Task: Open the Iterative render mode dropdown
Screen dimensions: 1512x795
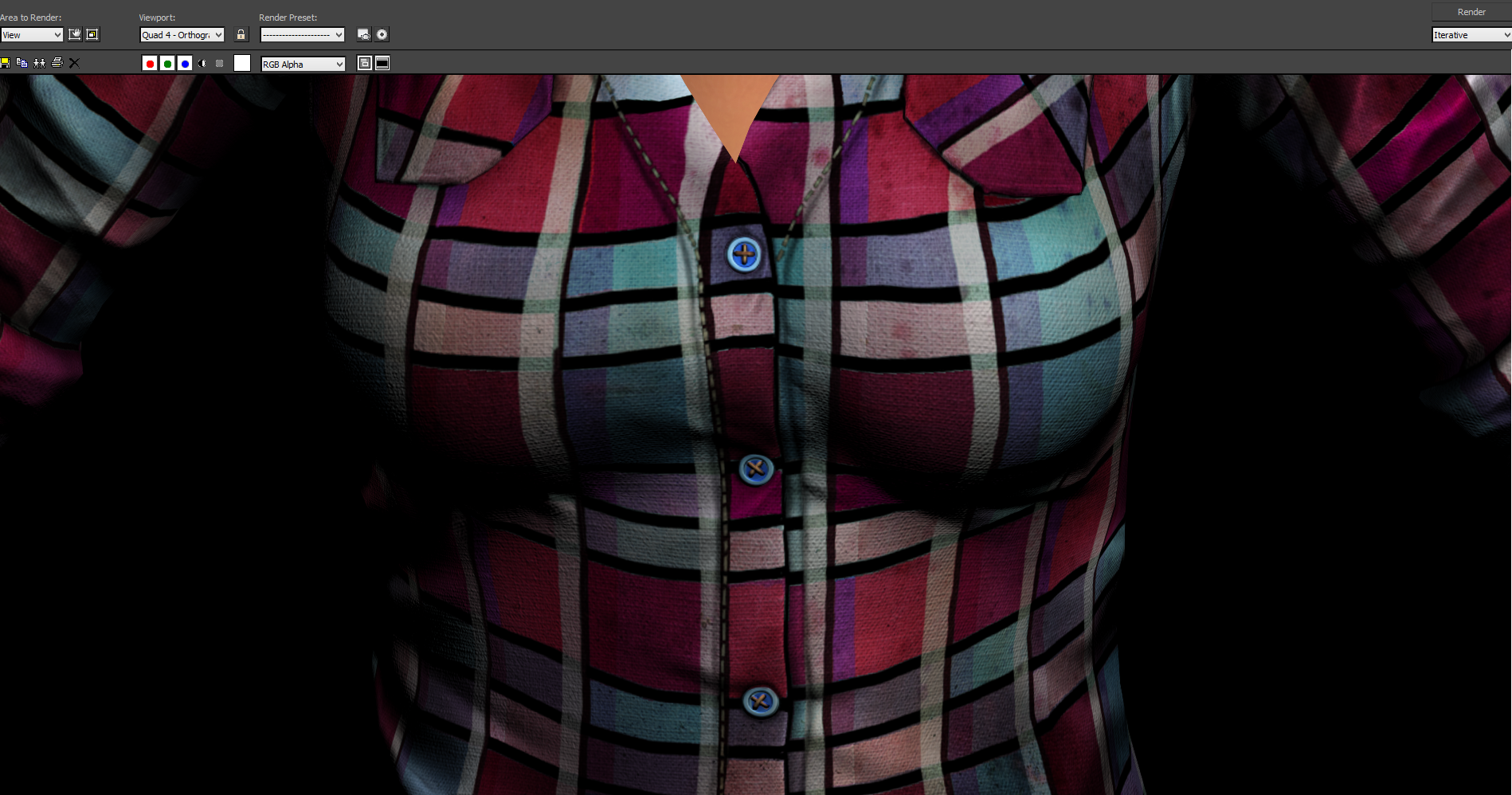Action: pyautogui.click(x=1471, y=35)
